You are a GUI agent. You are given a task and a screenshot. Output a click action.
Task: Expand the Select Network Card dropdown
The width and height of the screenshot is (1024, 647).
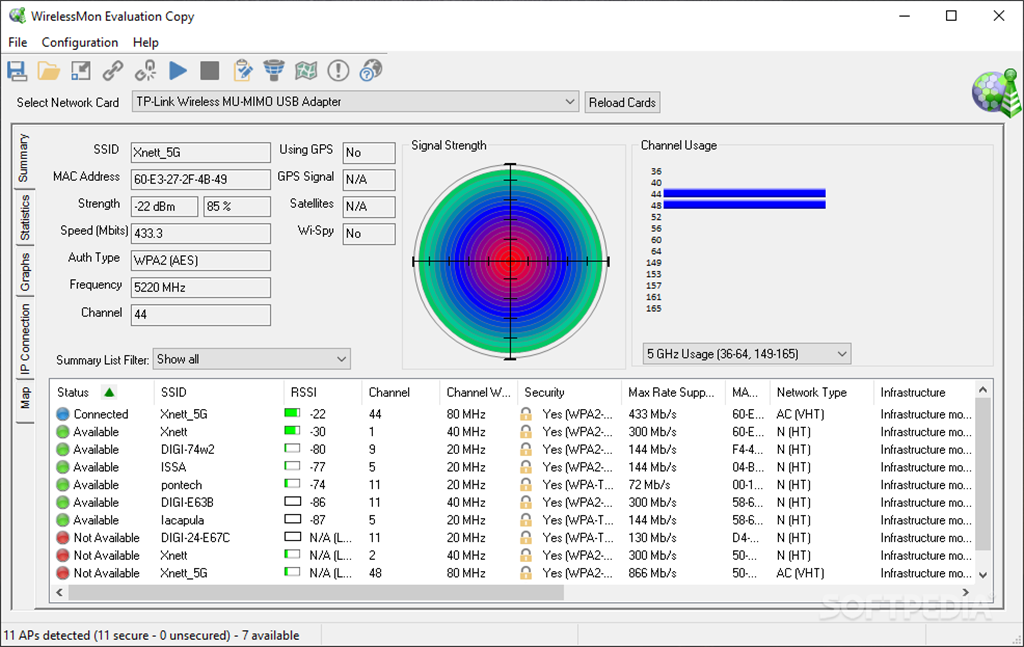point(569,102)
